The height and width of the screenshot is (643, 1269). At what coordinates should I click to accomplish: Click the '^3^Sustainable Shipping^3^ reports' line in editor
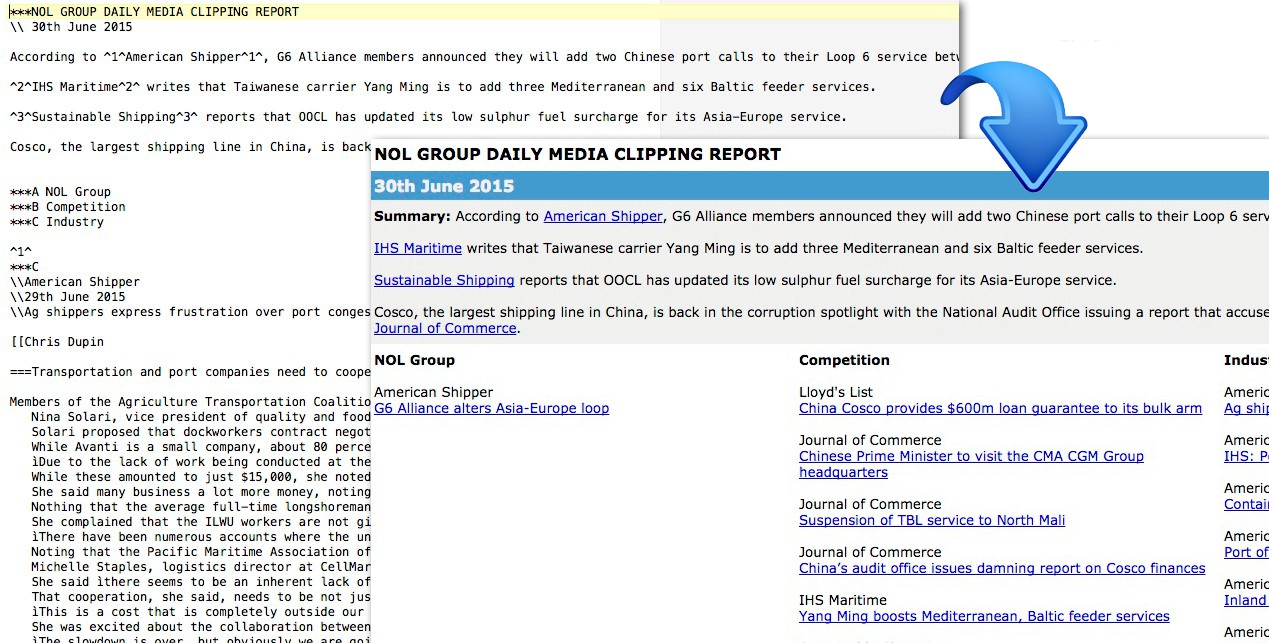coord(428,117)
